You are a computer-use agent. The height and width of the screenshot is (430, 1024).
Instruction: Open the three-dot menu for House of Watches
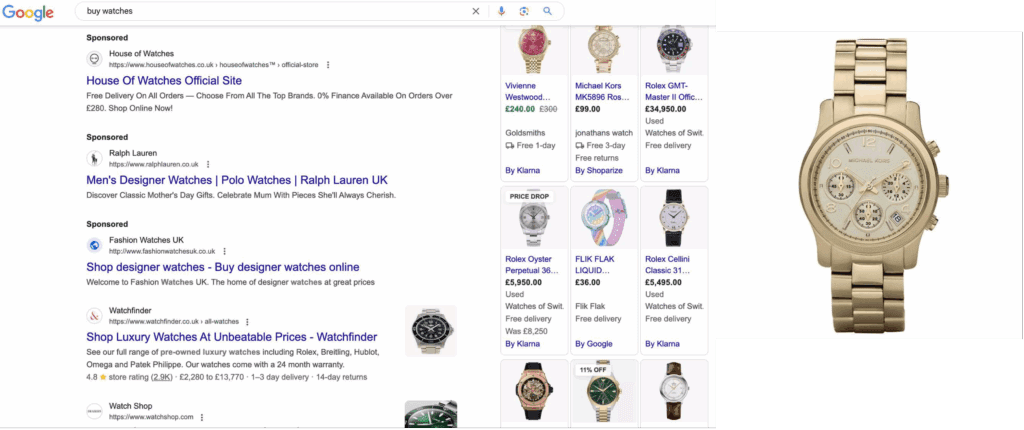point(328,65)
